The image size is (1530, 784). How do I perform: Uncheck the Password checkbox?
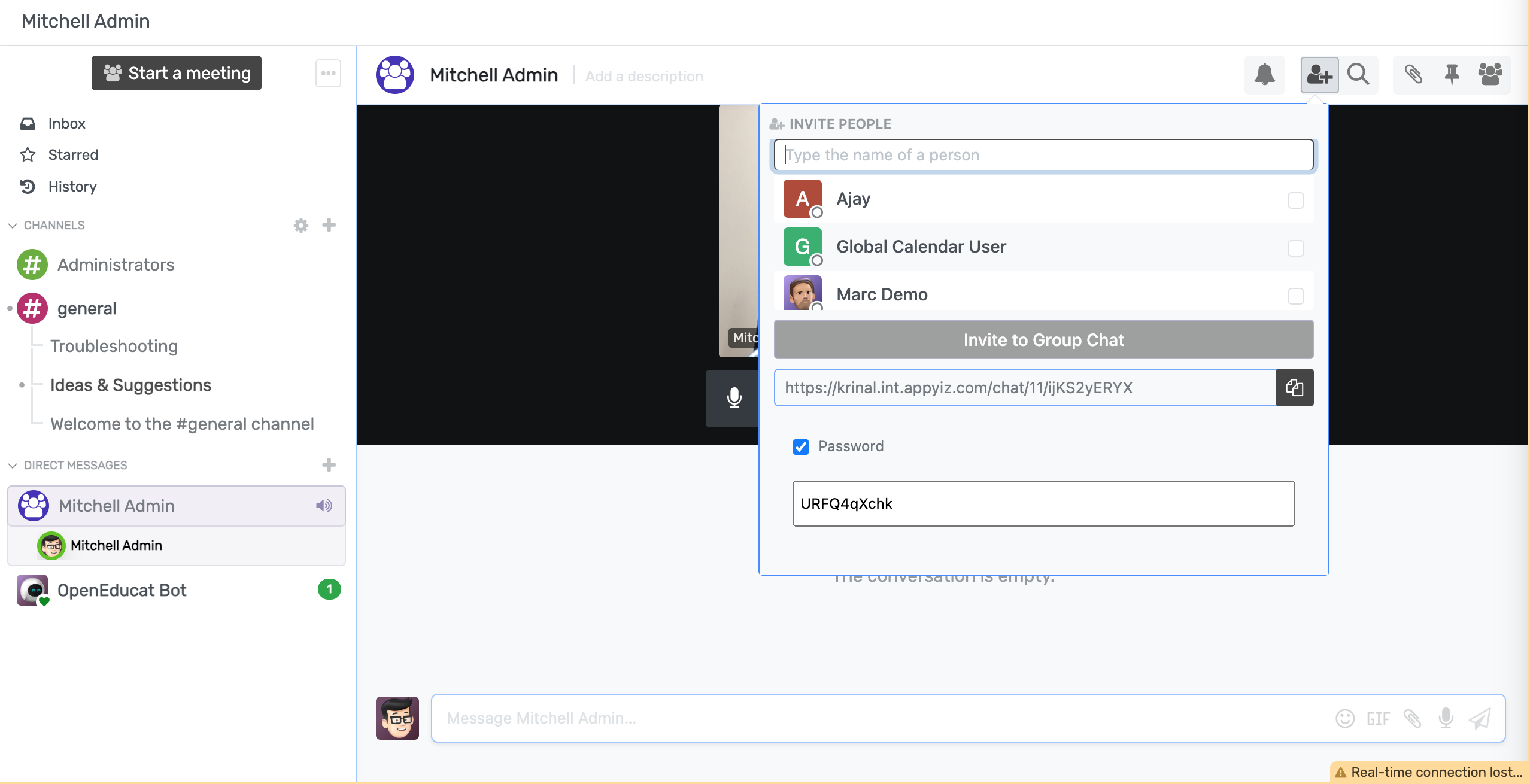tap(800, 447)
